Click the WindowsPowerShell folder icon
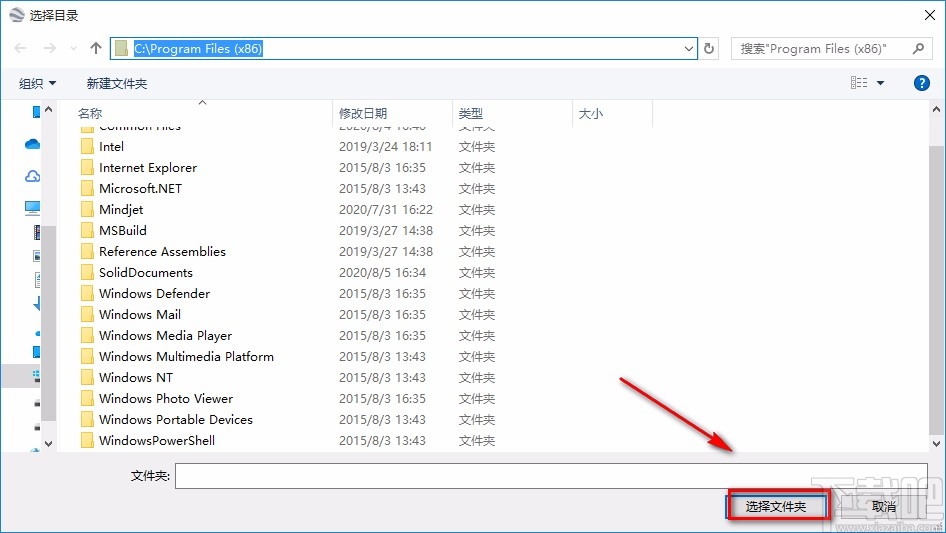 [87, 441]
